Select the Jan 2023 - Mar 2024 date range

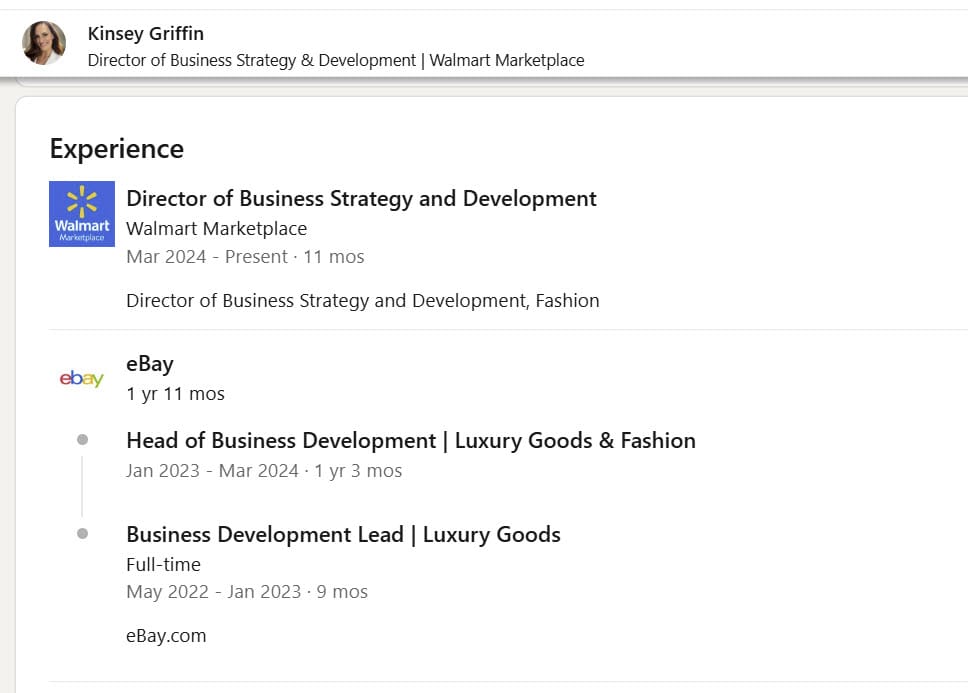[264, 471]
